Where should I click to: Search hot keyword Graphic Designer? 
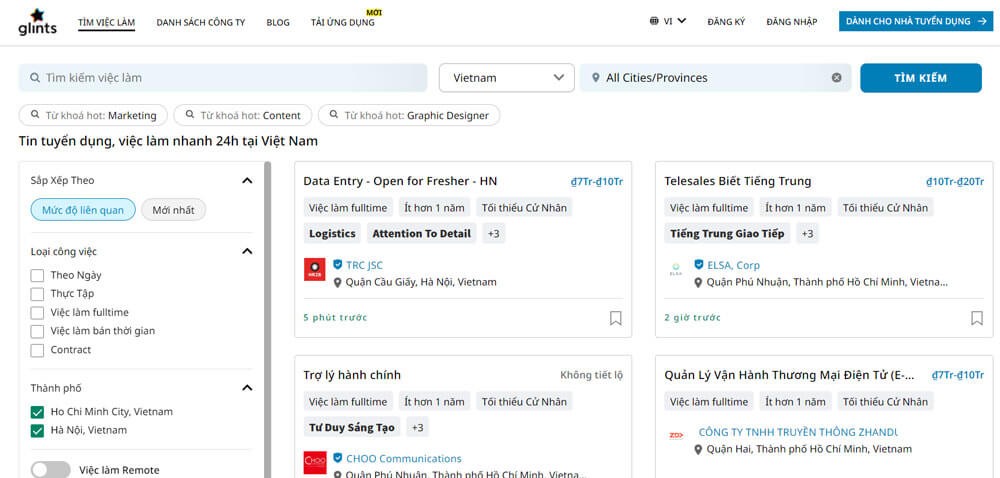click(409, 115)
